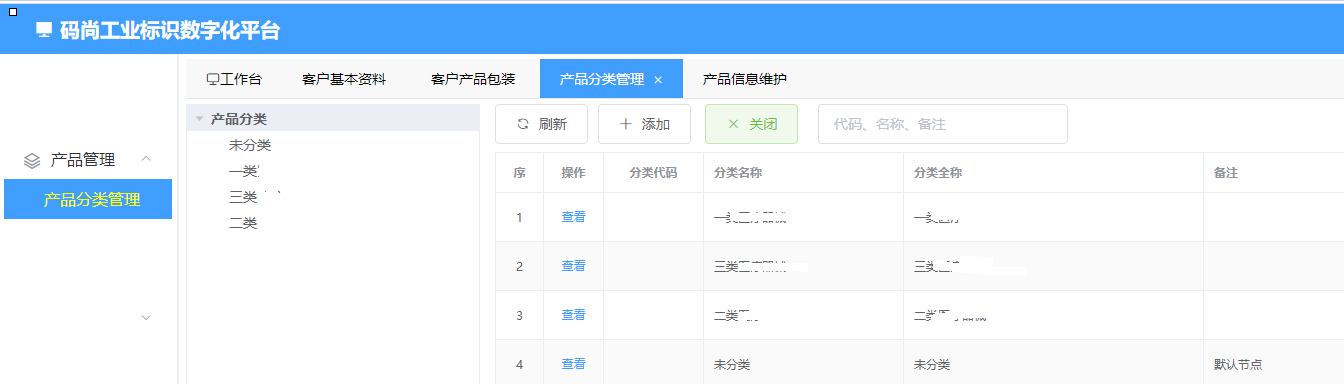Select the 一类 tree node
This screenshot has width=1344, height=384.
(x=244, y=171)
